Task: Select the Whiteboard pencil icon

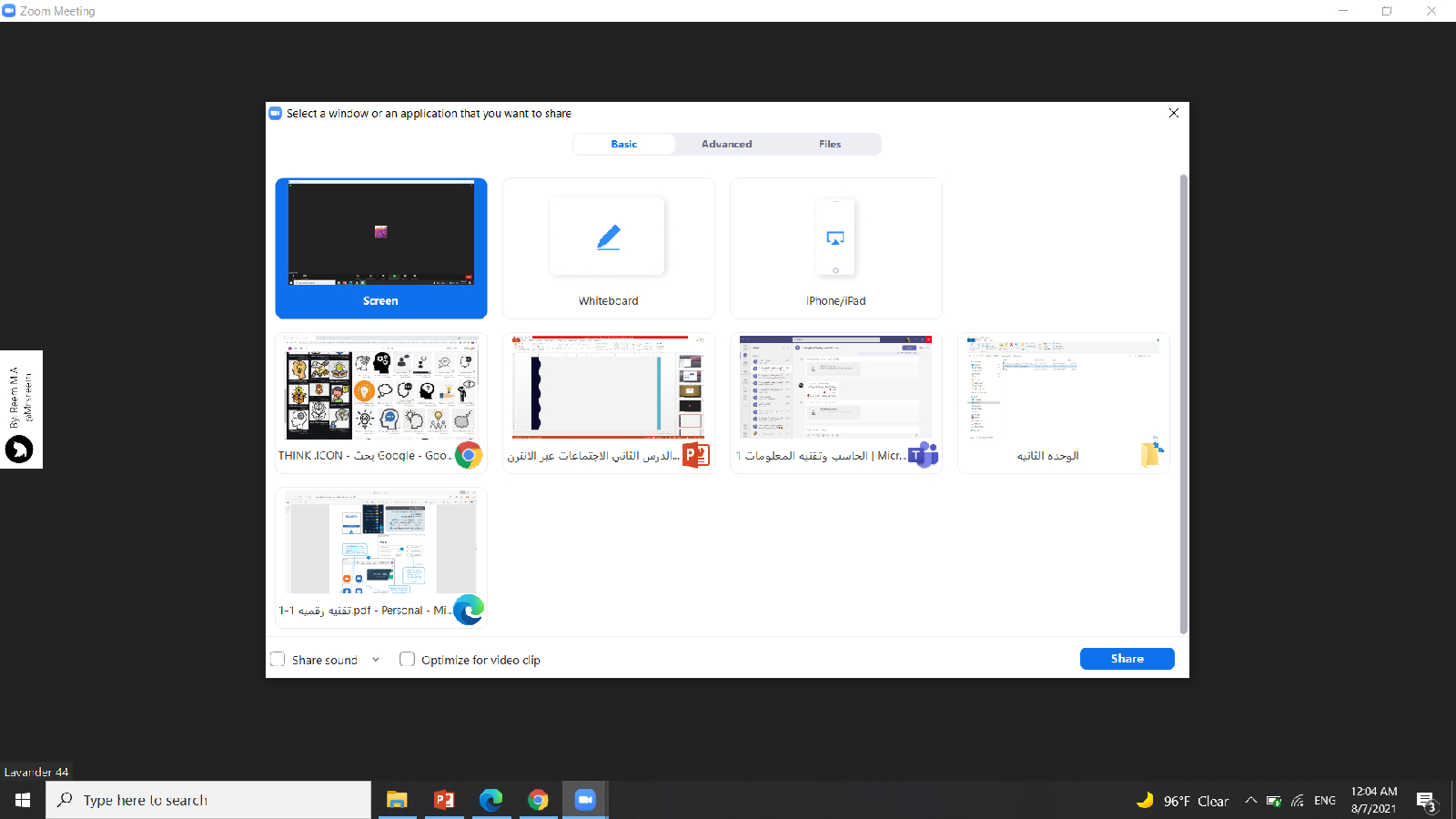Action: point(608,237)
